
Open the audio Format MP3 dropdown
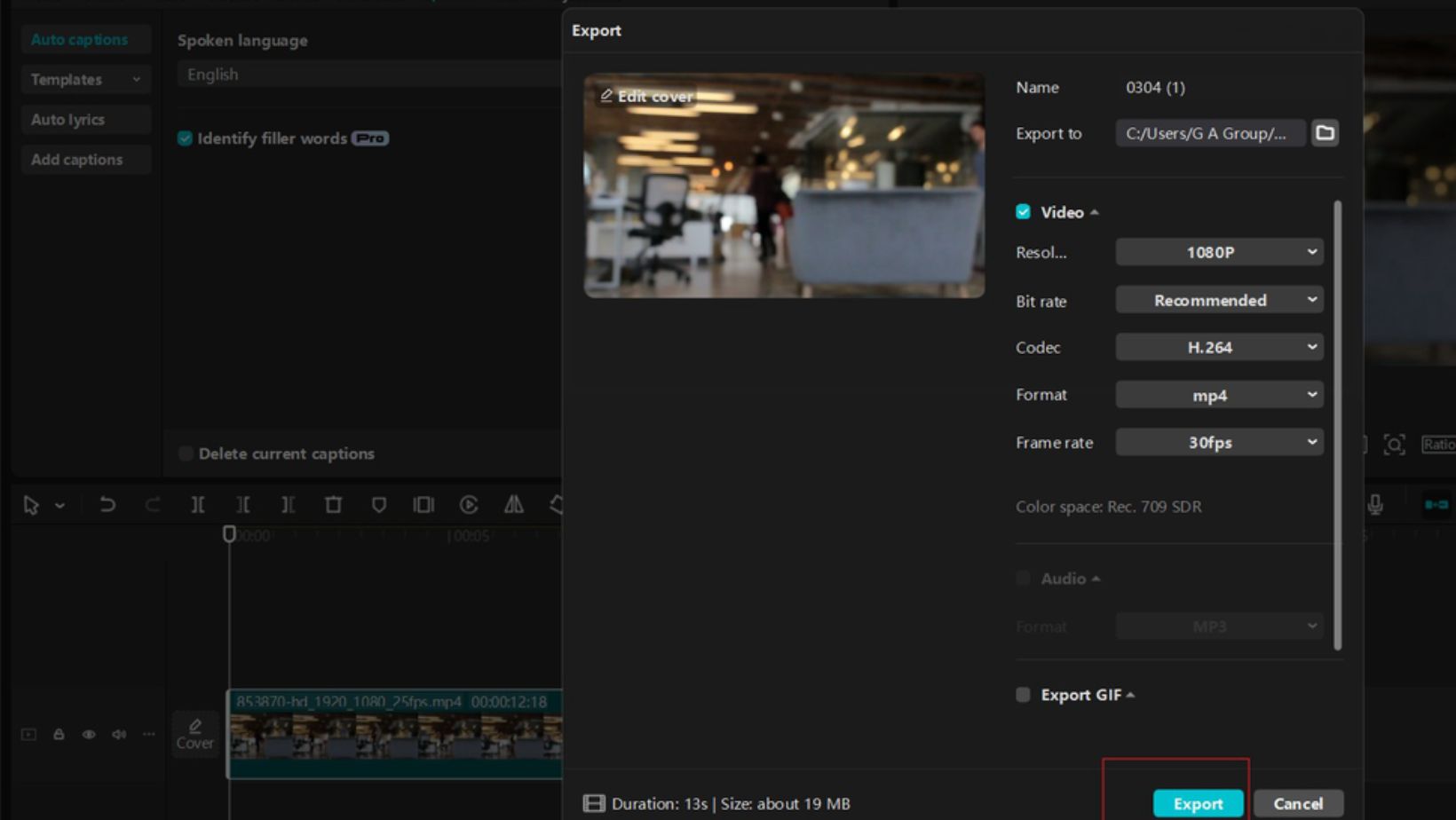point(1219,626)
